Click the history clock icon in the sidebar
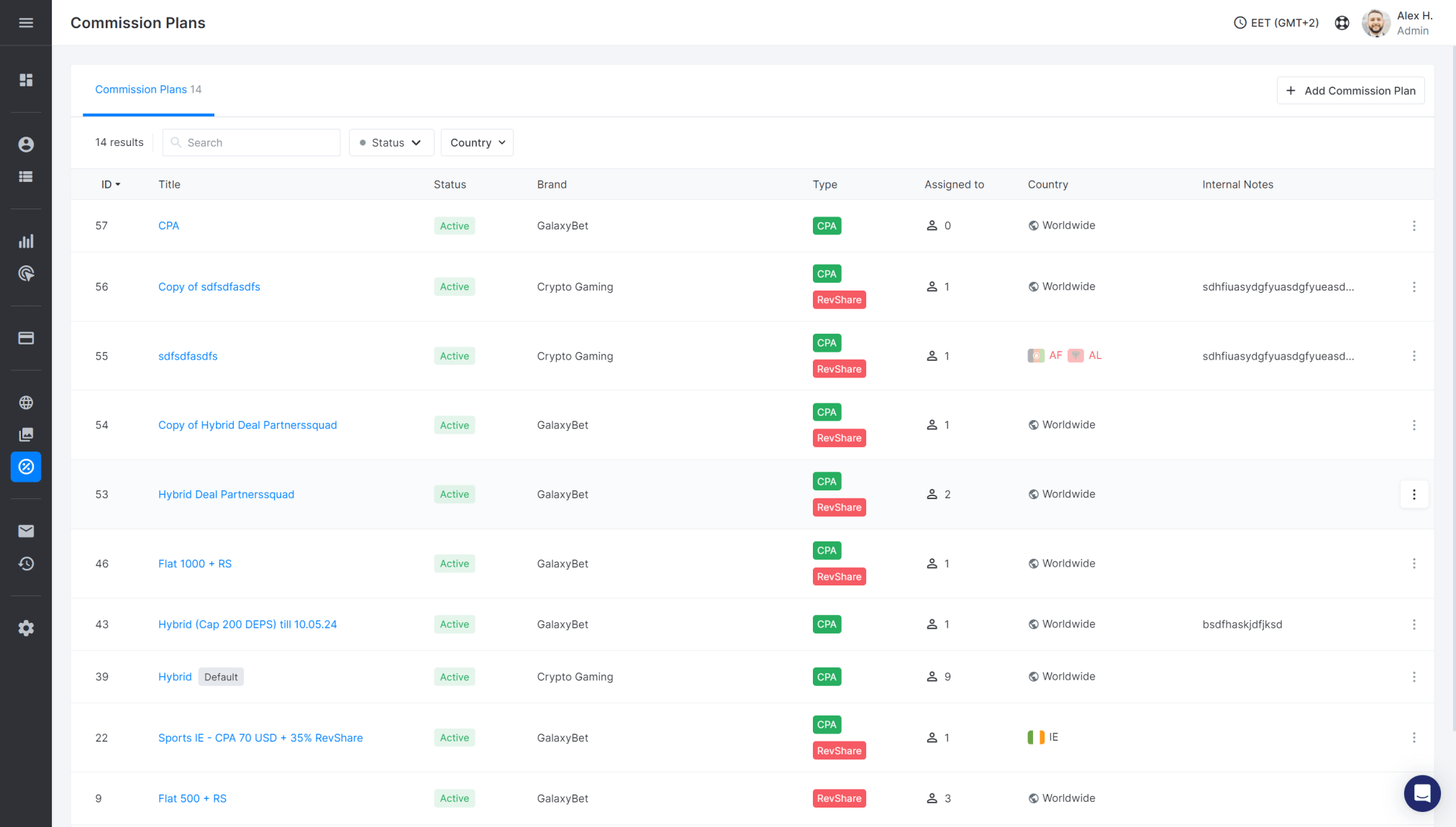This screenshot has height=827, width=1456. [x=26, y=564]
